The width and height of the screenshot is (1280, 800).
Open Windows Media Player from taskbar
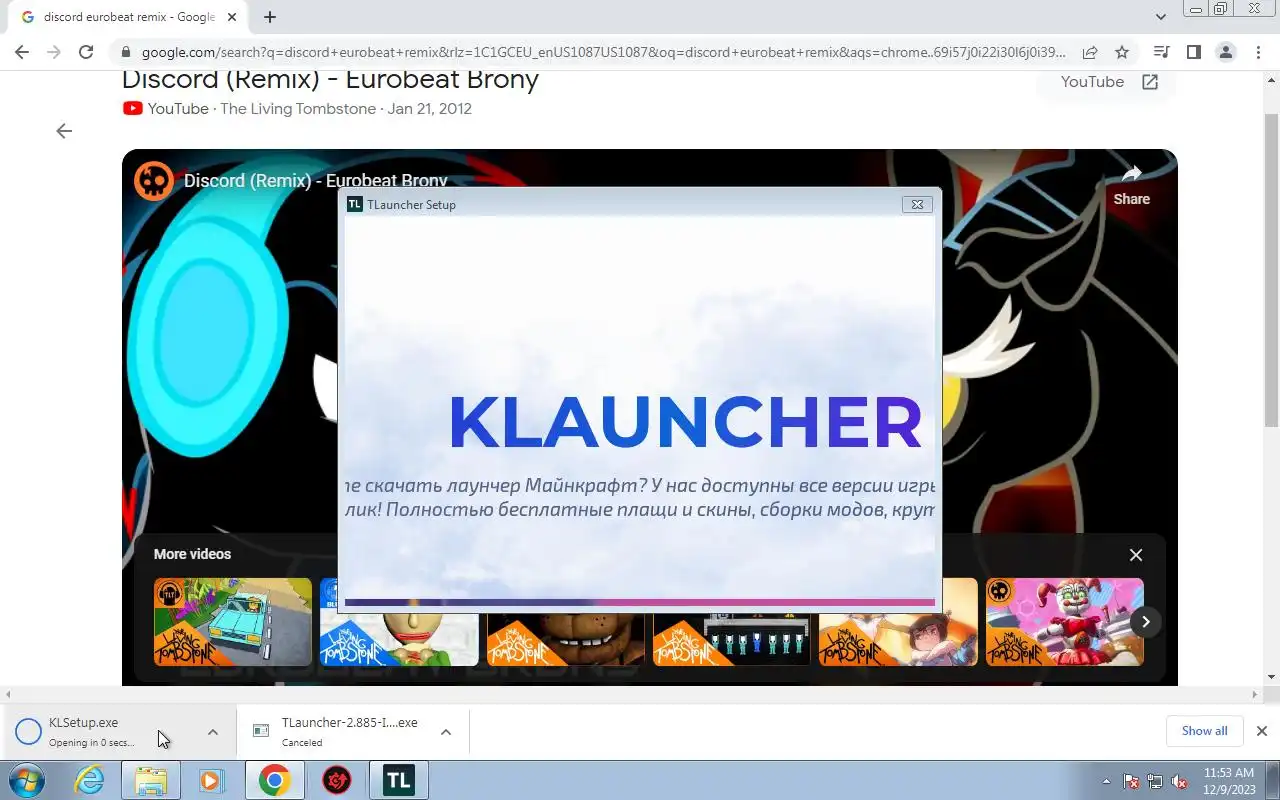click(211, 781)
